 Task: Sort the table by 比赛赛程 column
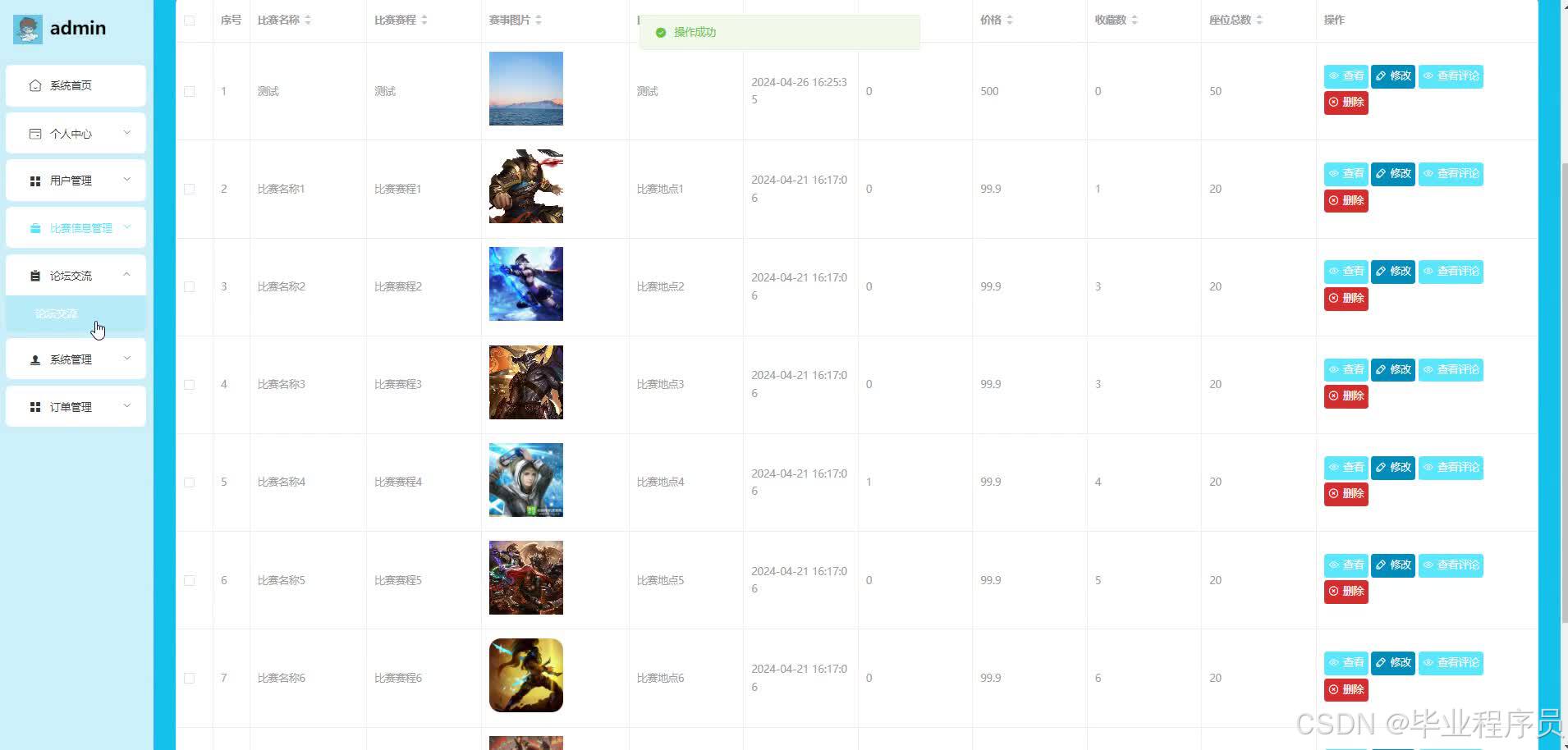(424, 20)
